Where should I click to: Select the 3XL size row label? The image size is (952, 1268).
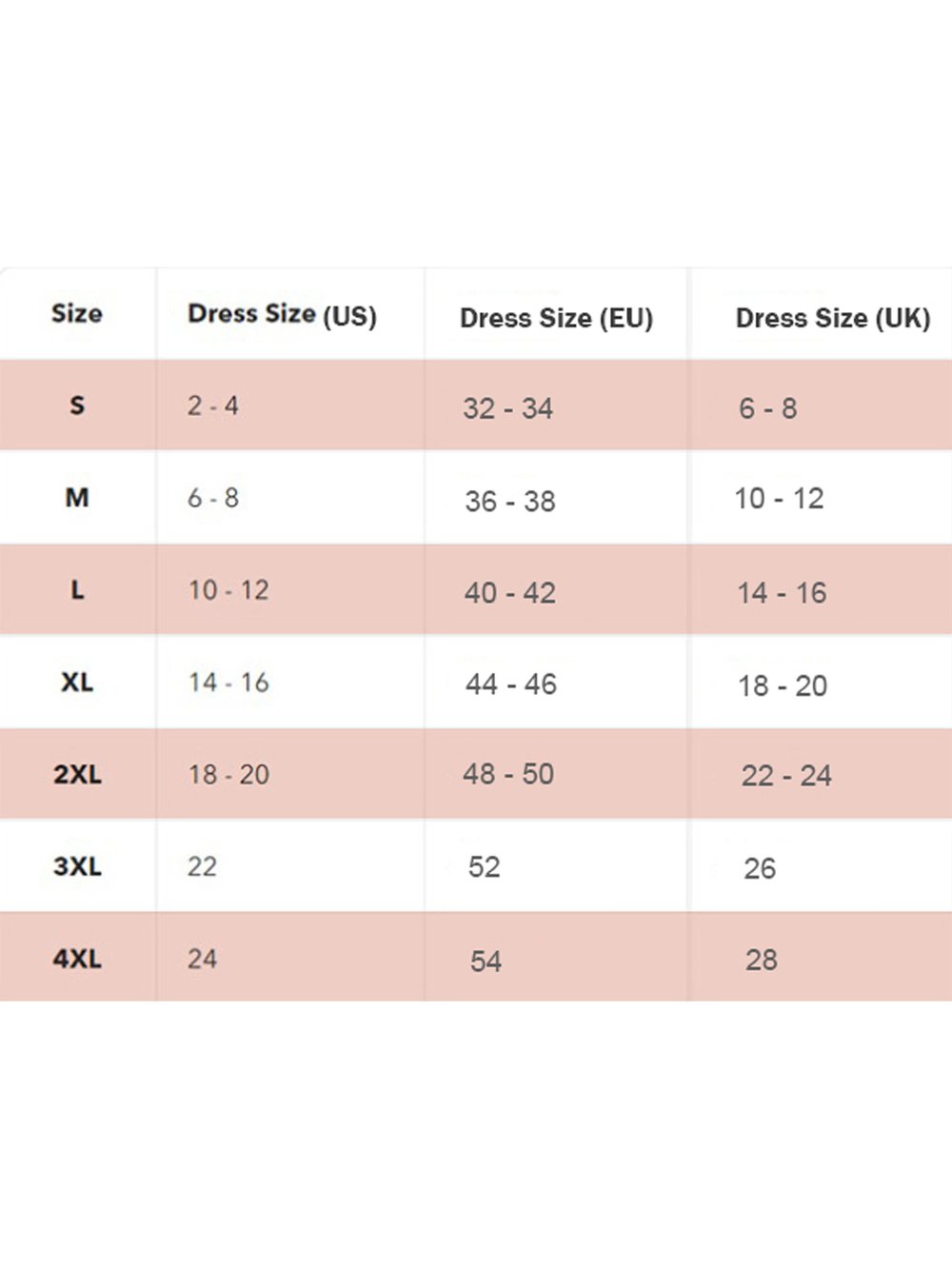tap(77, 866)
